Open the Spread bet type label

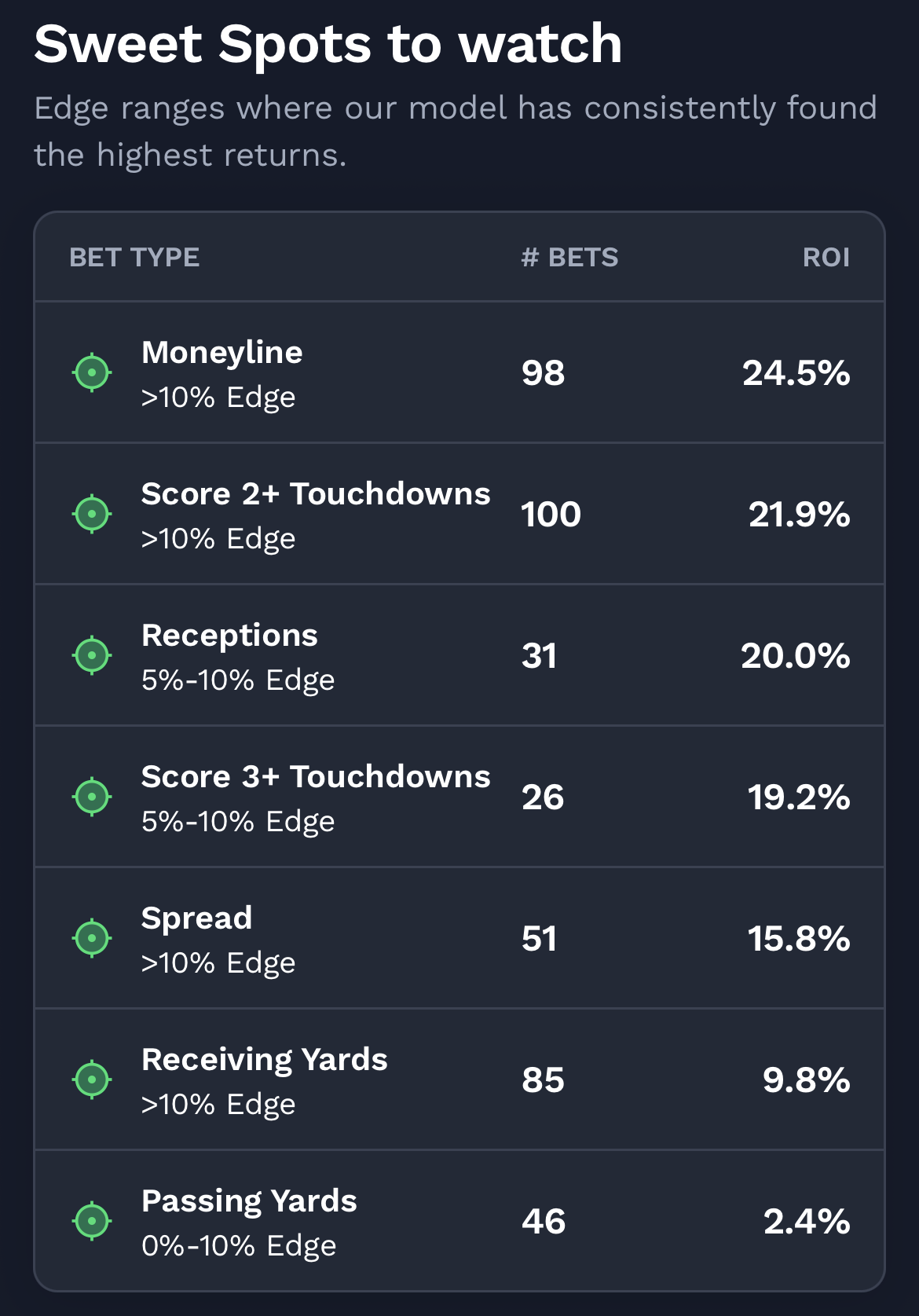point(196,918)
